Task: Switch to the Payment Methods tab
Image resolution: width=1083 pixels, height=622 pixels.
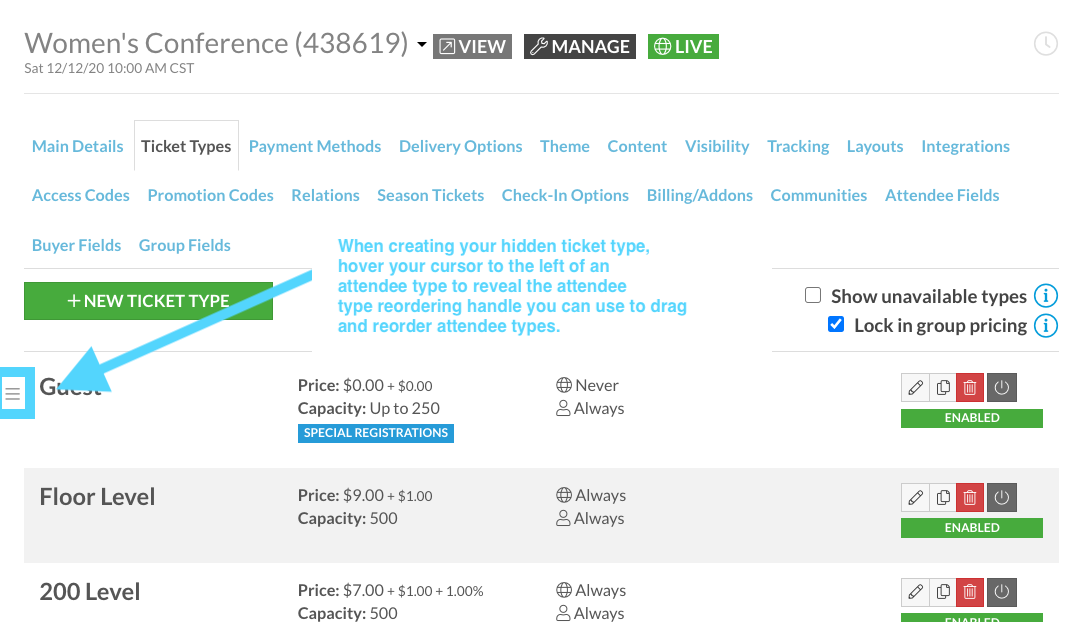Action: pyautogui.click(x=314, y=146)
